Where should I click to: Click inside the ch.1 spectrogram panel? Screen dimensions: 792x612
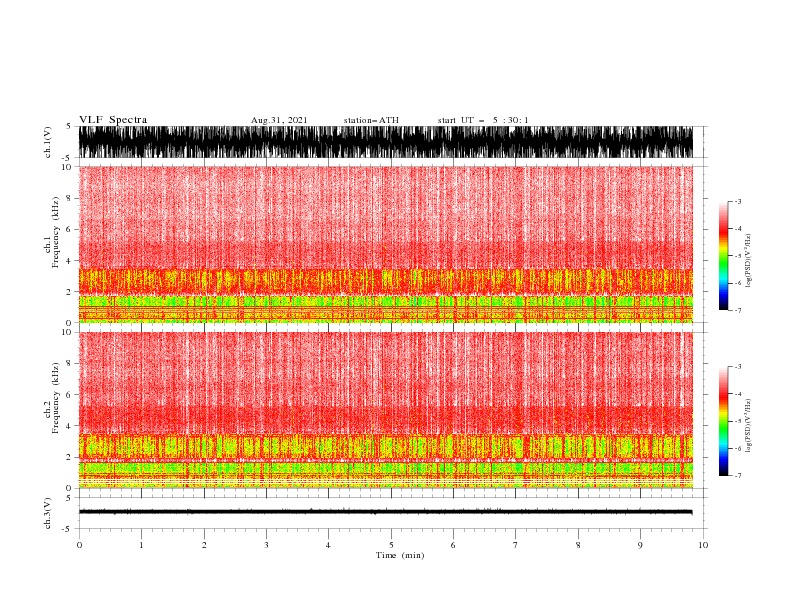point(386,244)
